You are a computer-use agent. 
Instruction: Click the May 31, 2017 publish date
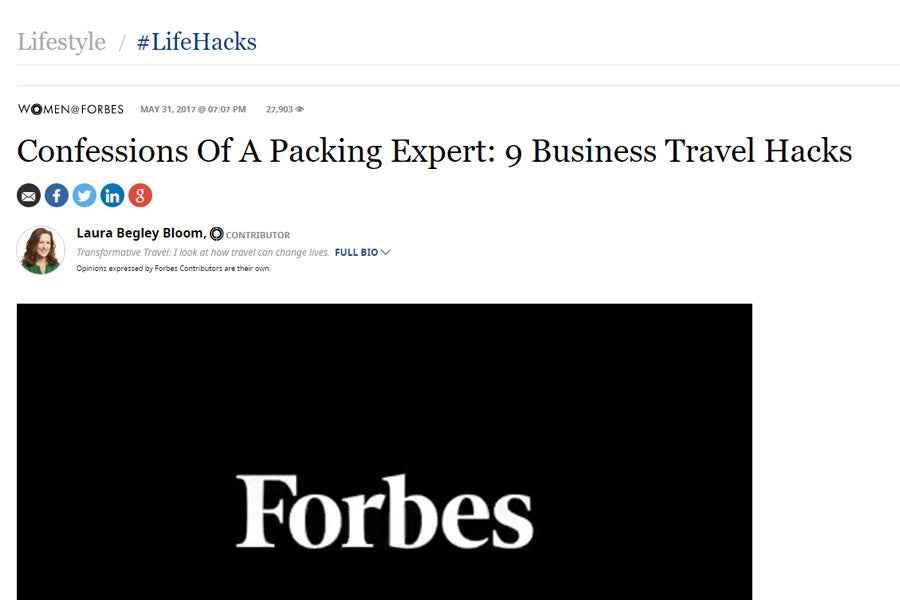pos(193,109)
